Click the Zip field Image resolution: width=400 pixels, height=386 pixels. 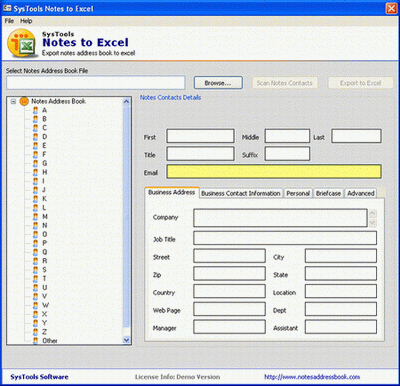coord(229,274)
